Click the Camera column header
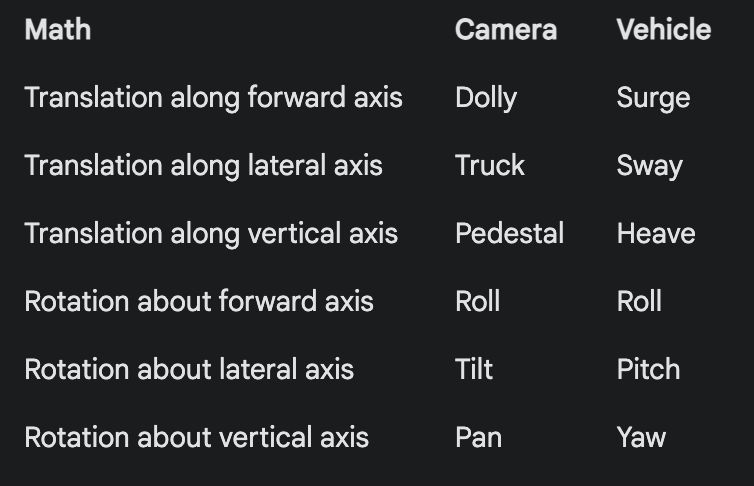The width and height of the screenshot is (754, 486). pos(506,30)
